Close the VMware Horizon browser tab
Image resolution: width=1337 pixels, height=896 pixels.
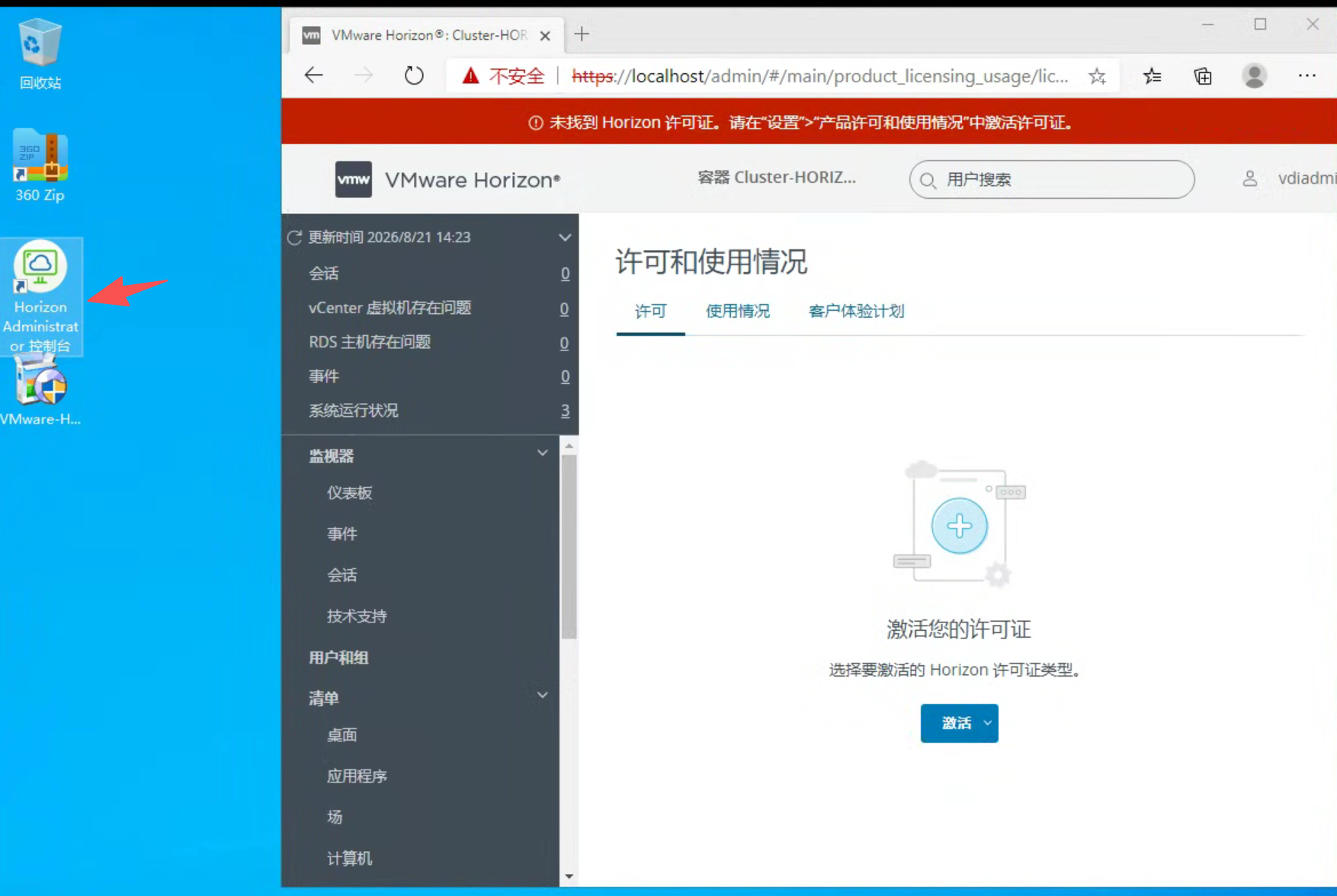tap(545, 35)
